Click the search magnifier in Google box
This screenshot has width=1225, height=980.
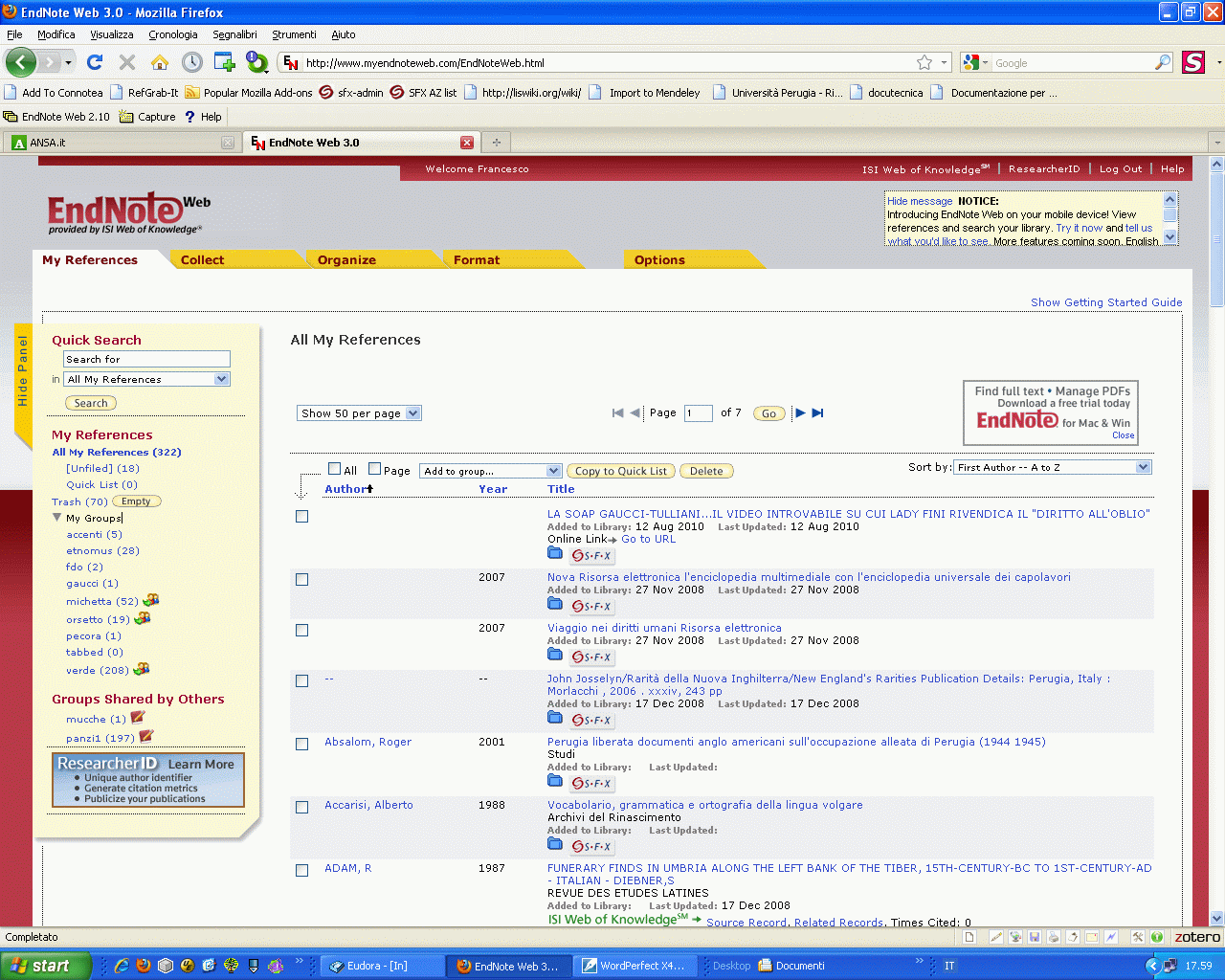(x=1163, y=62)
